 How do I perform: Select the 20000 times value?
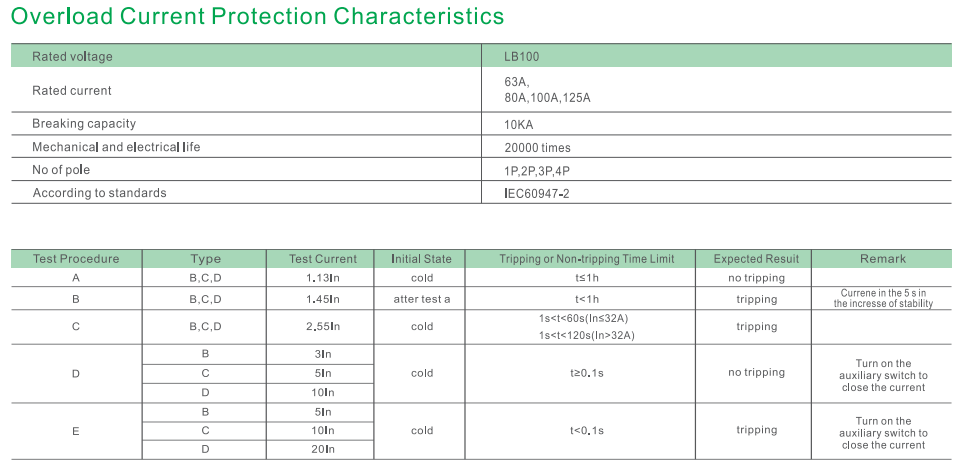click(x=538, y=148)
